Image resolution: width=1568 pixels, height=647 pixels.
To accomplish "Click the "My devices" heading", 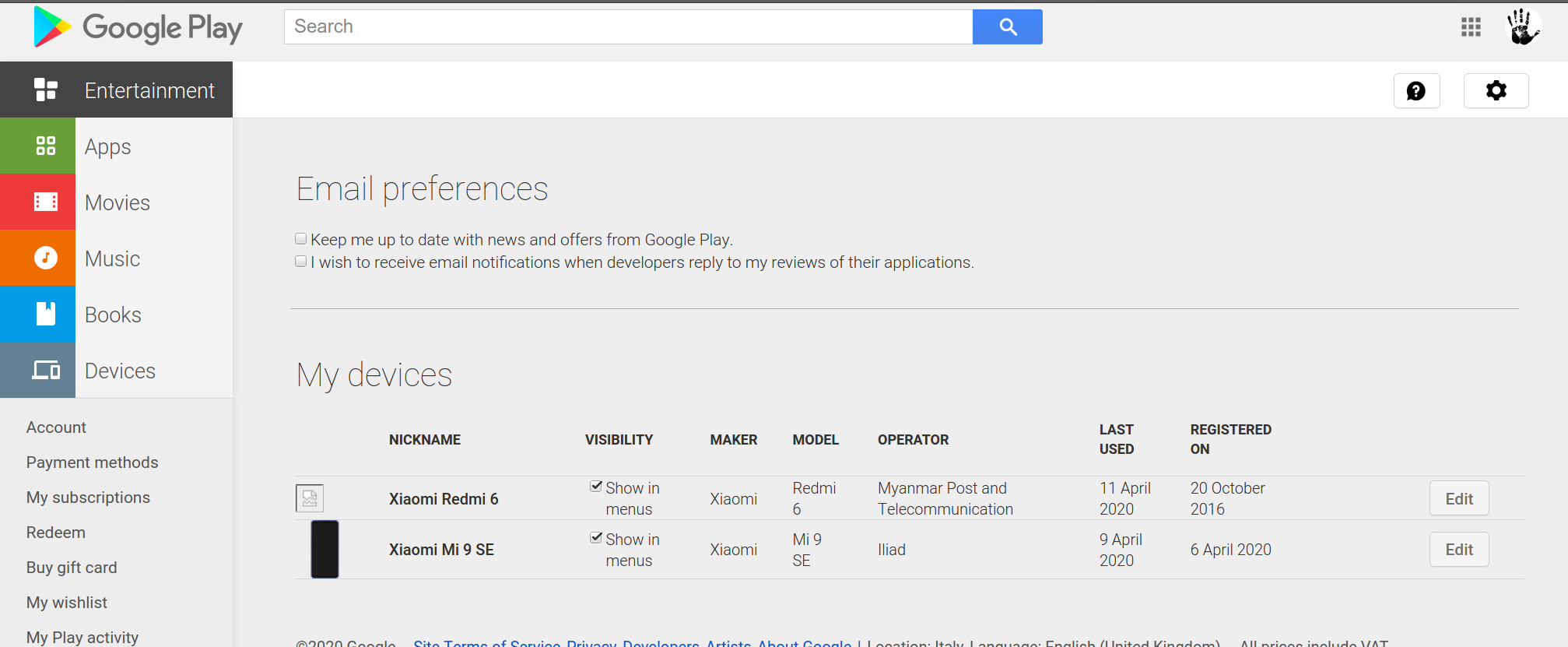I will 374,375.
